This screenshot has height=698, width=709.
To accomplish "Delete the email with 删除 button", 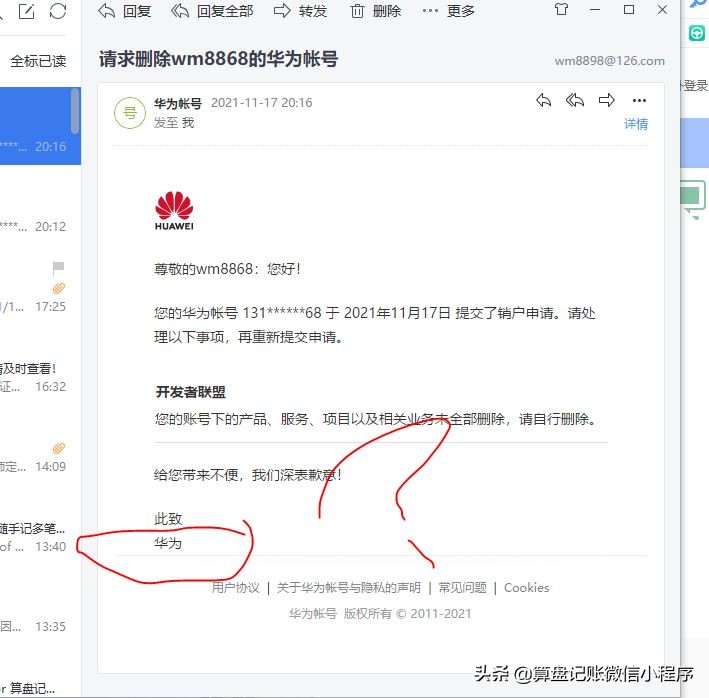I will coord(375,10).
